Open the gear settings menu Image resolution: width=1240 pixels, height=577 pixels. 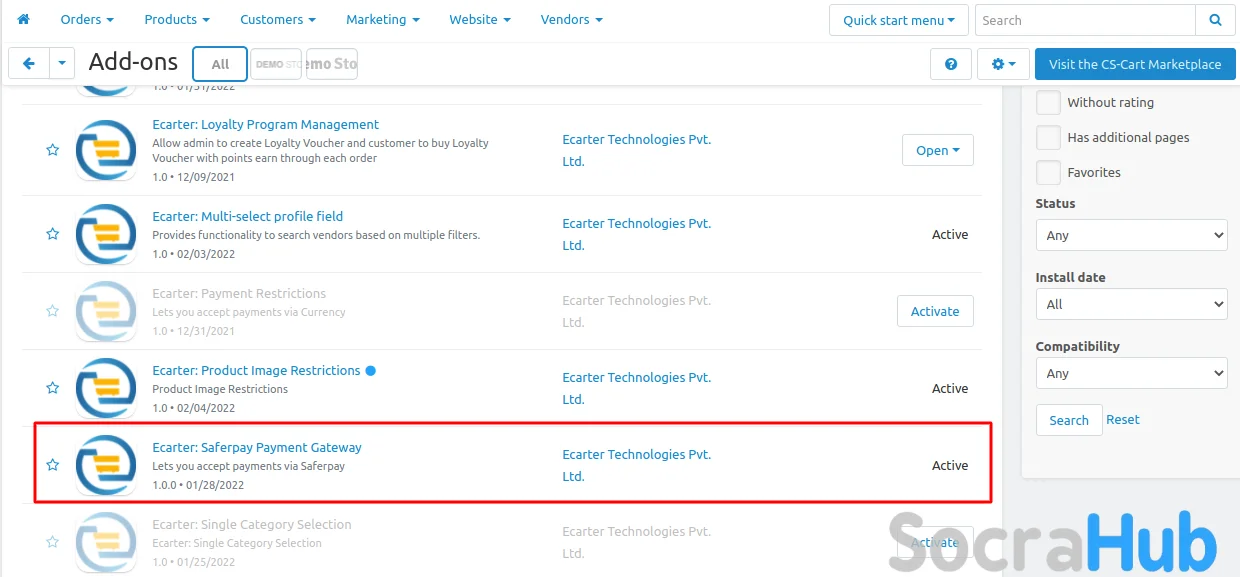(1002, 64)
